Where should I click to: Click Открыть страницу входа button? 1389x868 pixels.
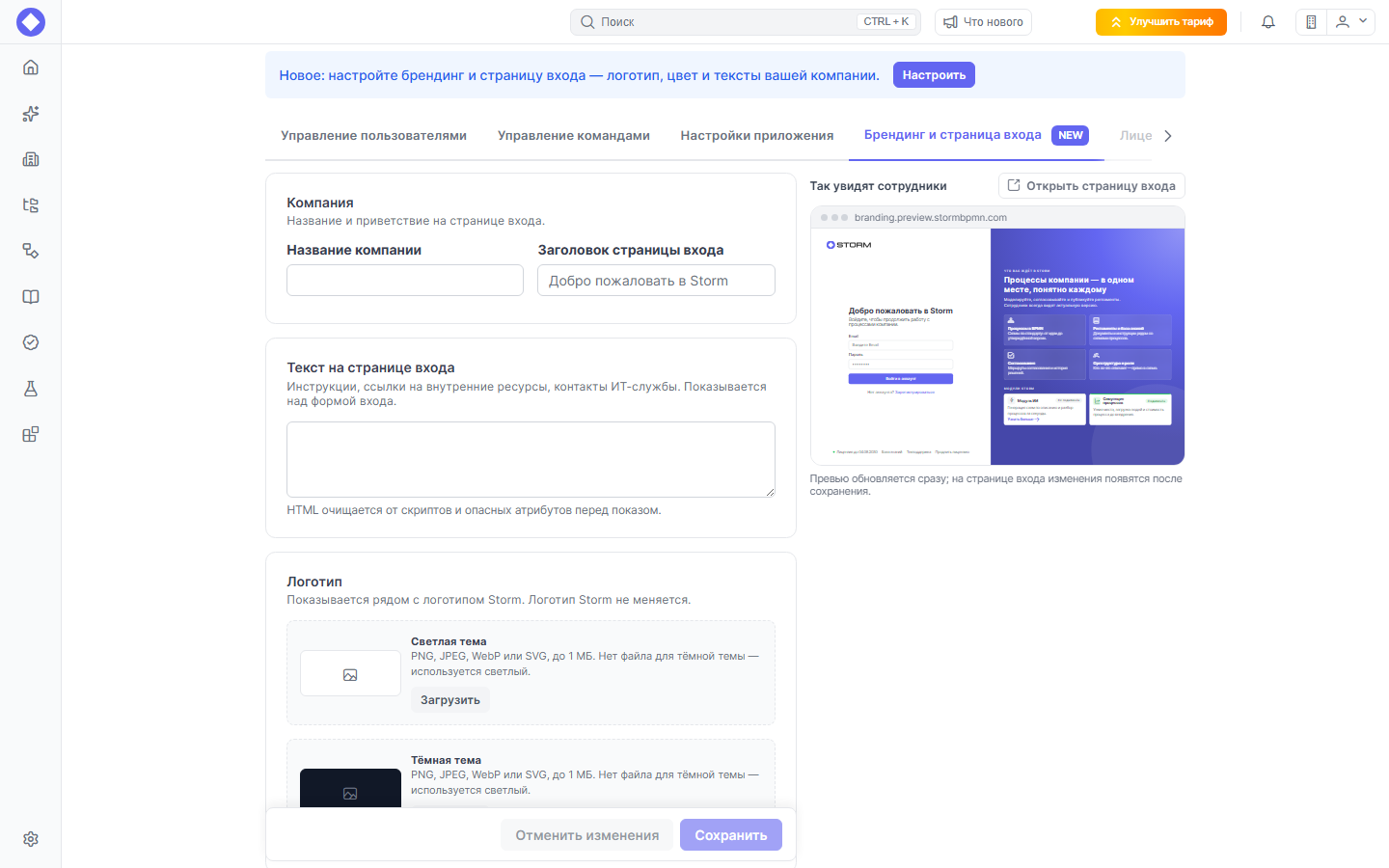point(1092,186)
